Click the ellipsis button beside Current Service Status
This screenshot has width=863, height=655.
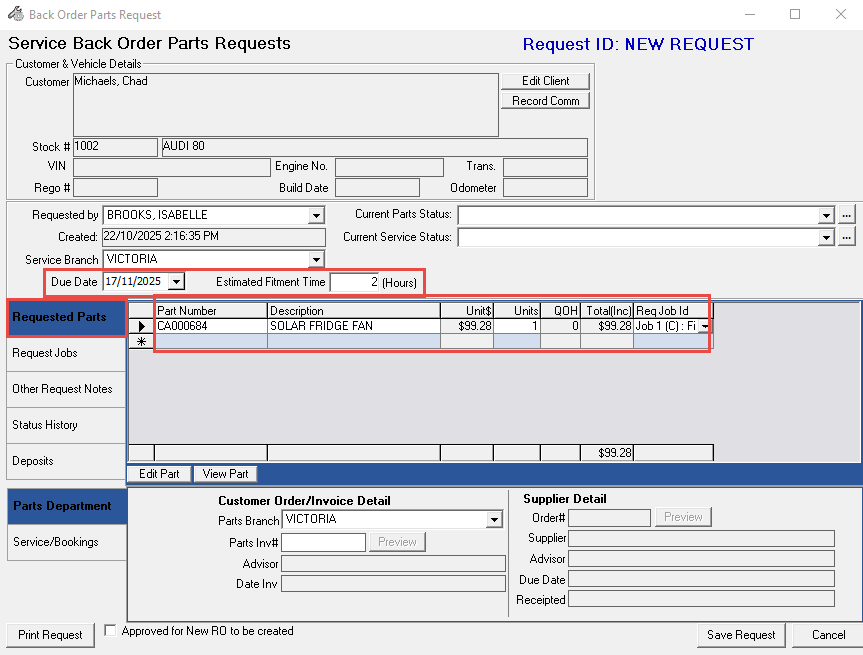(x=846, y=238)
